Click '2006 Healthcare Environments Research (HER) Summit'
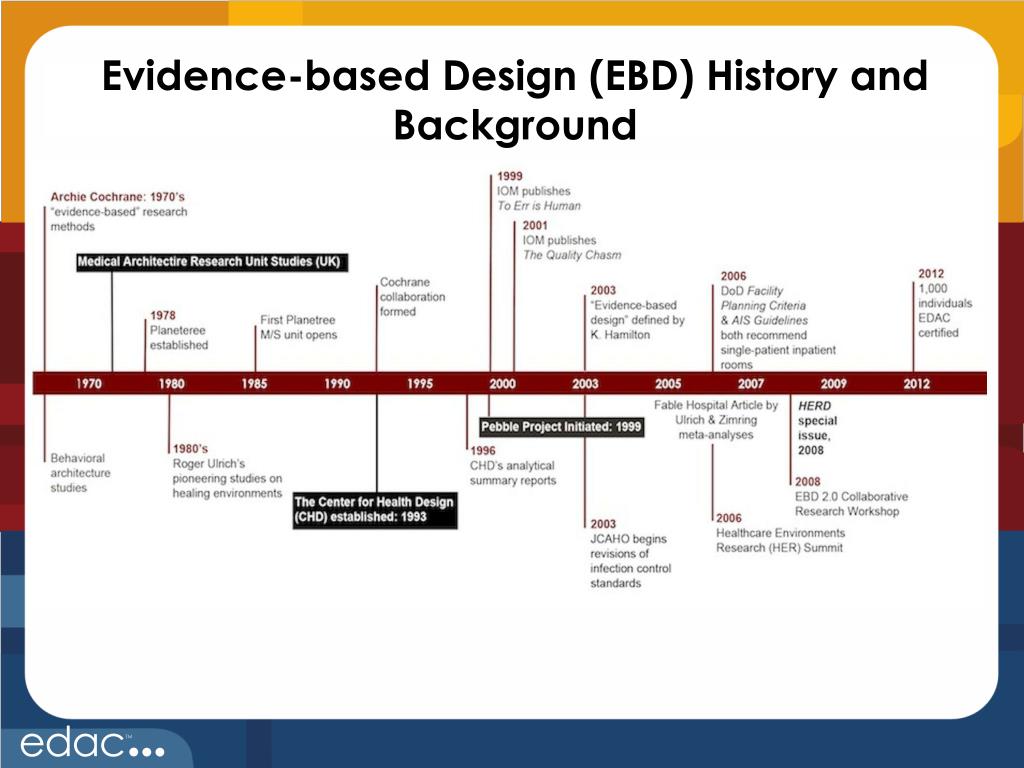Viewport: 1024px width, 768px height. [x=780, y=533]
